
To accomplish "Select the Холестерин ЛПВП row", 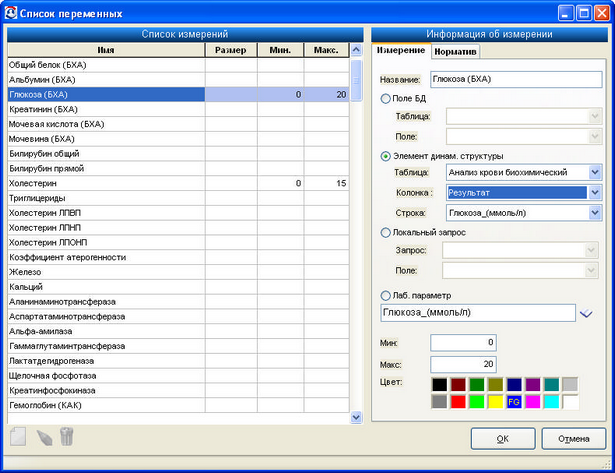I will 178,213.
